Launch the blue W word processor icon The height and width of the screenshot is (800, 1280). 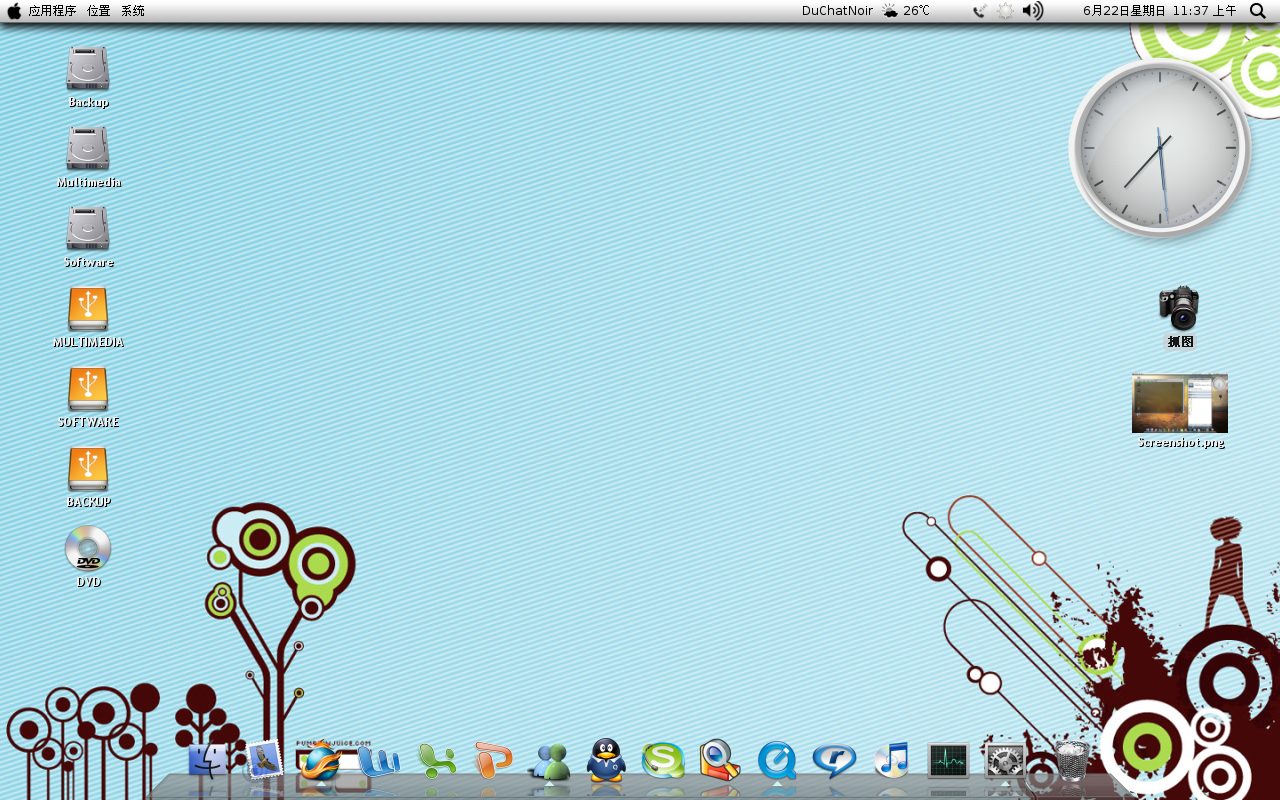[379, 761]
